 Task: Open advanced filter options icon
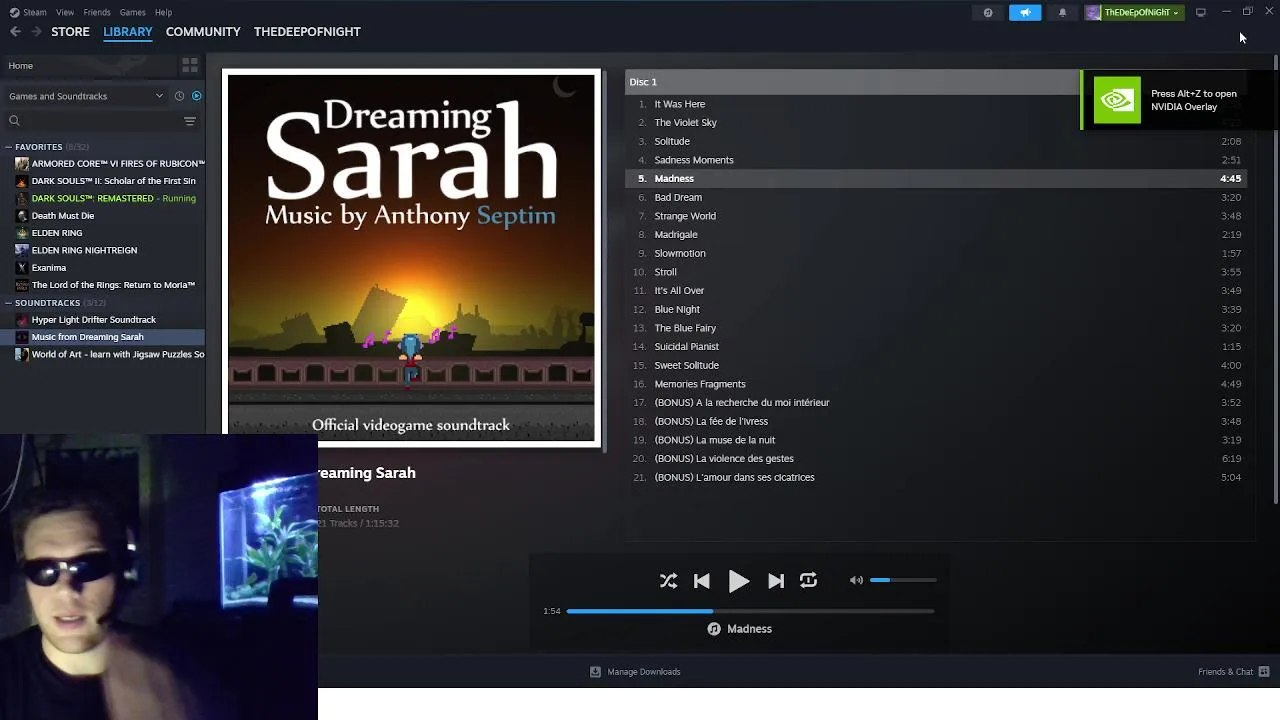coord(189,121)
